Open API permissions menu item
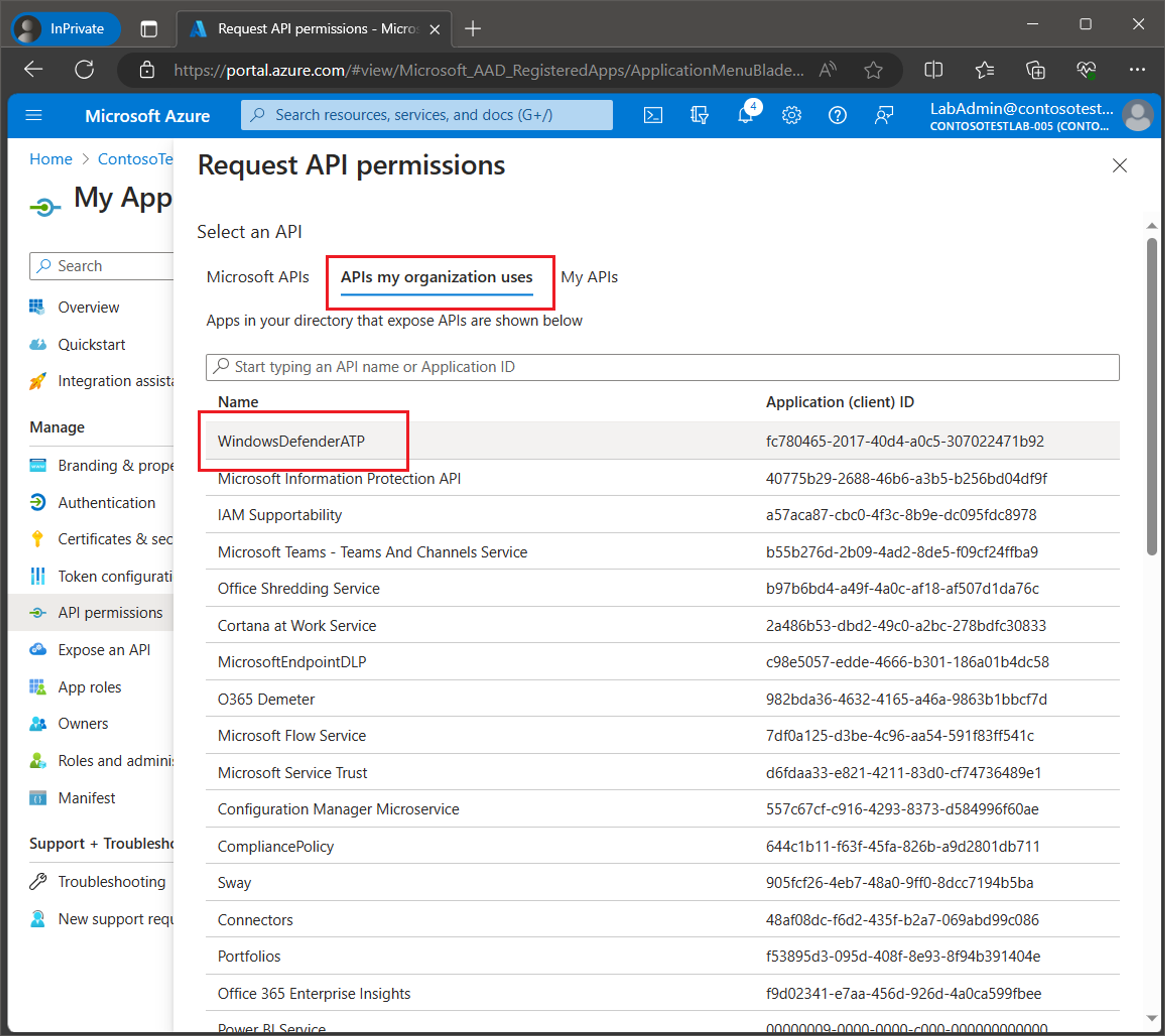 pos(91,612)
